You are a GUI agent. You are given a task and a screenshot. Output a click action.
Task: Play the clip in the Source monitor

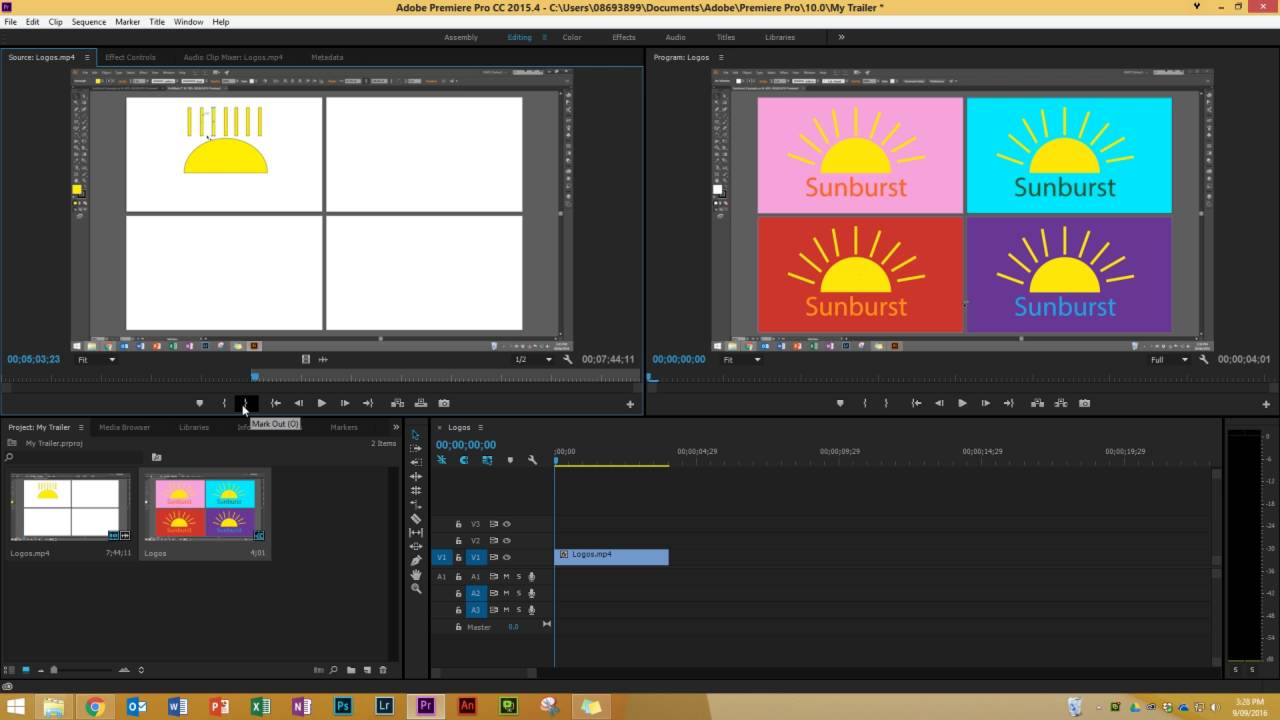click(321, 403)
